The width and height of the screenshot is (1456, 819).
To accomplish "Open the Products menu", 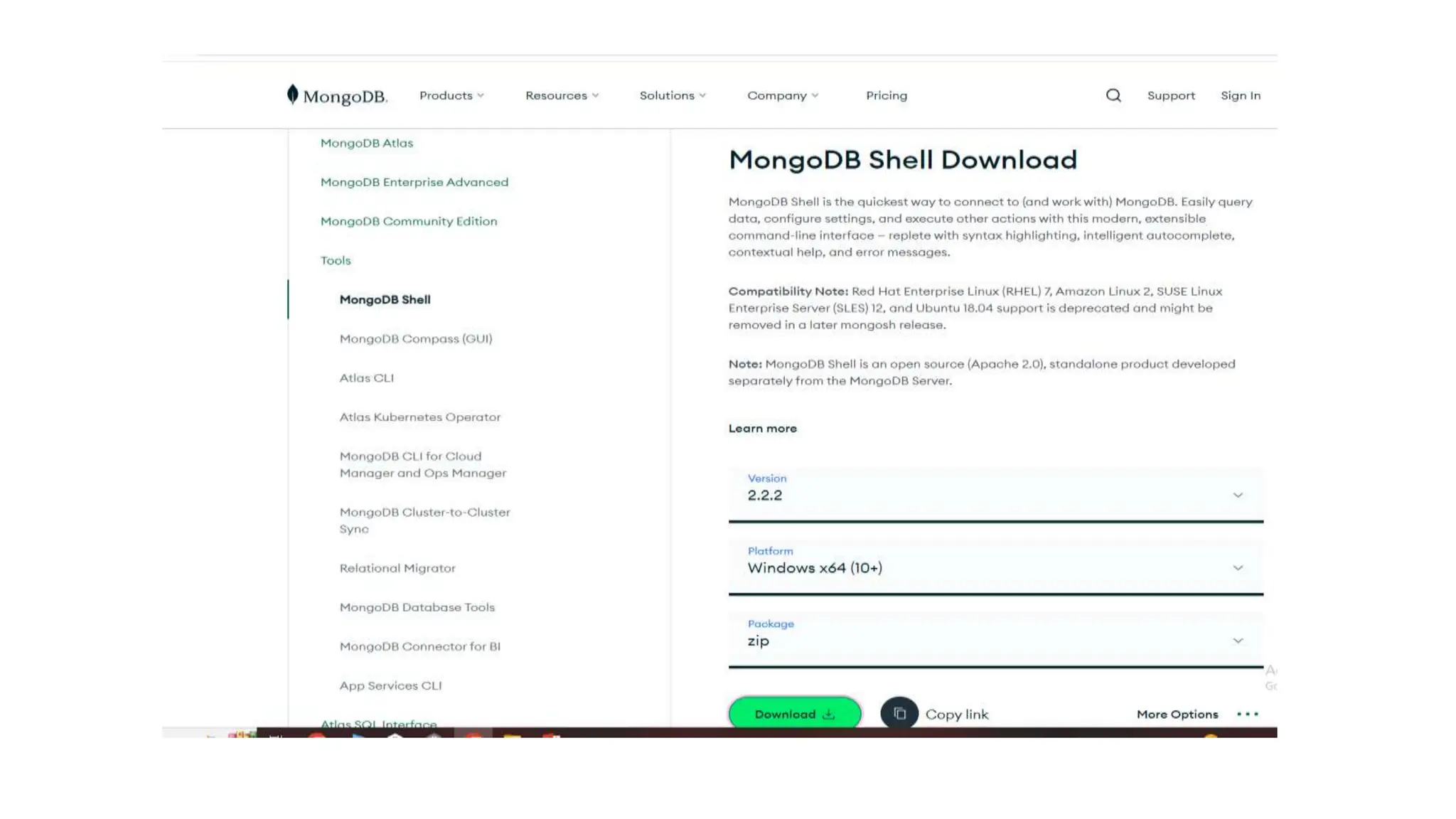I will coord(451,95).
